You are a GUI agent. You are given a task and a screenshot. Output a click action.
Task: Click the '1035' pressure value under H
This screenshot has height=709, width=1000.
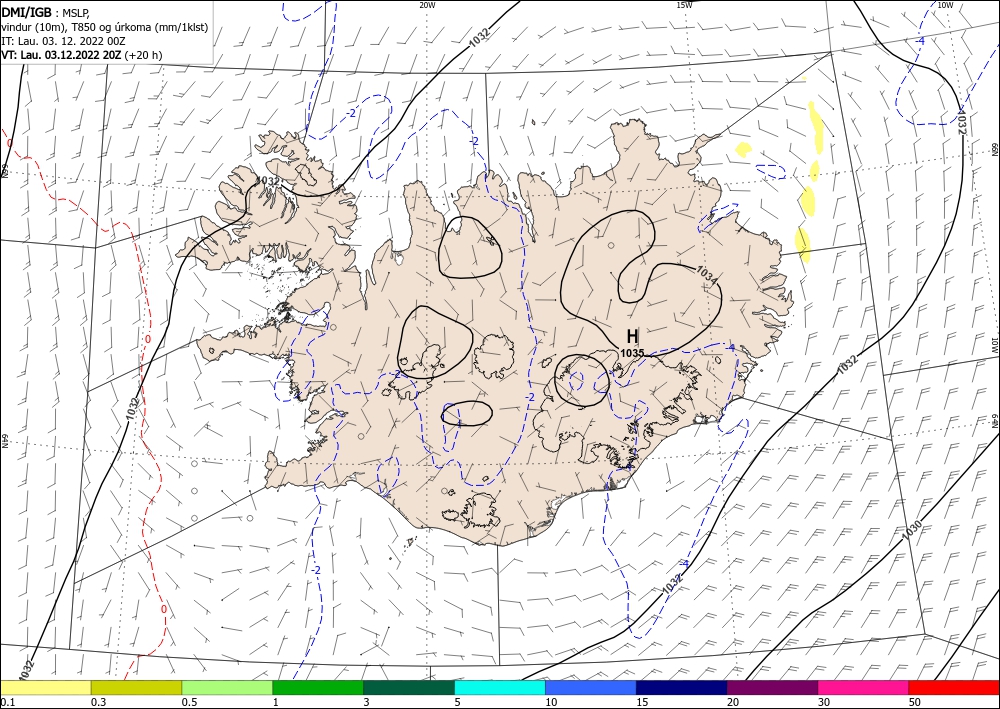[632, 353]
